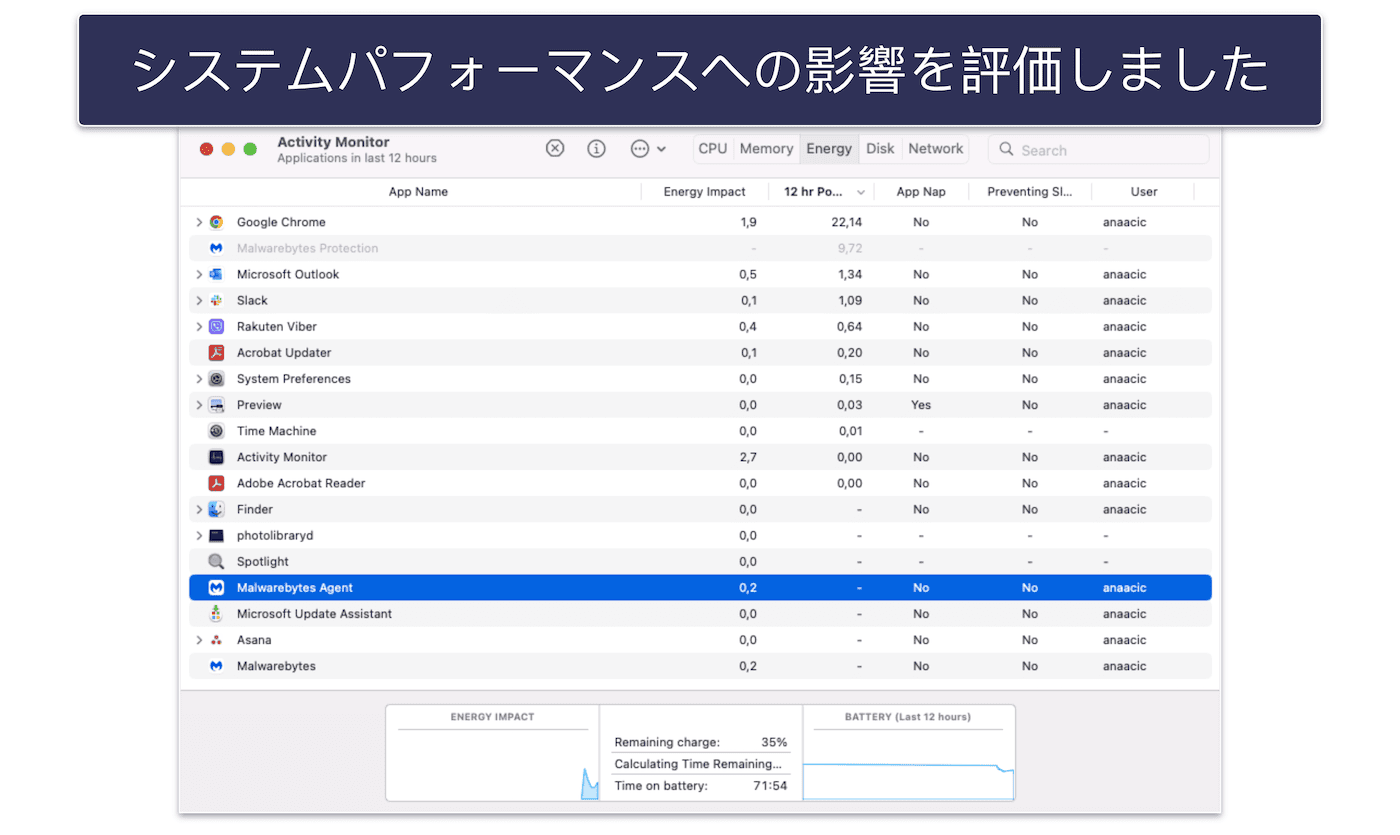Click the Time on battery 71:54 value

pyautogui.click(x=771, y=786)
